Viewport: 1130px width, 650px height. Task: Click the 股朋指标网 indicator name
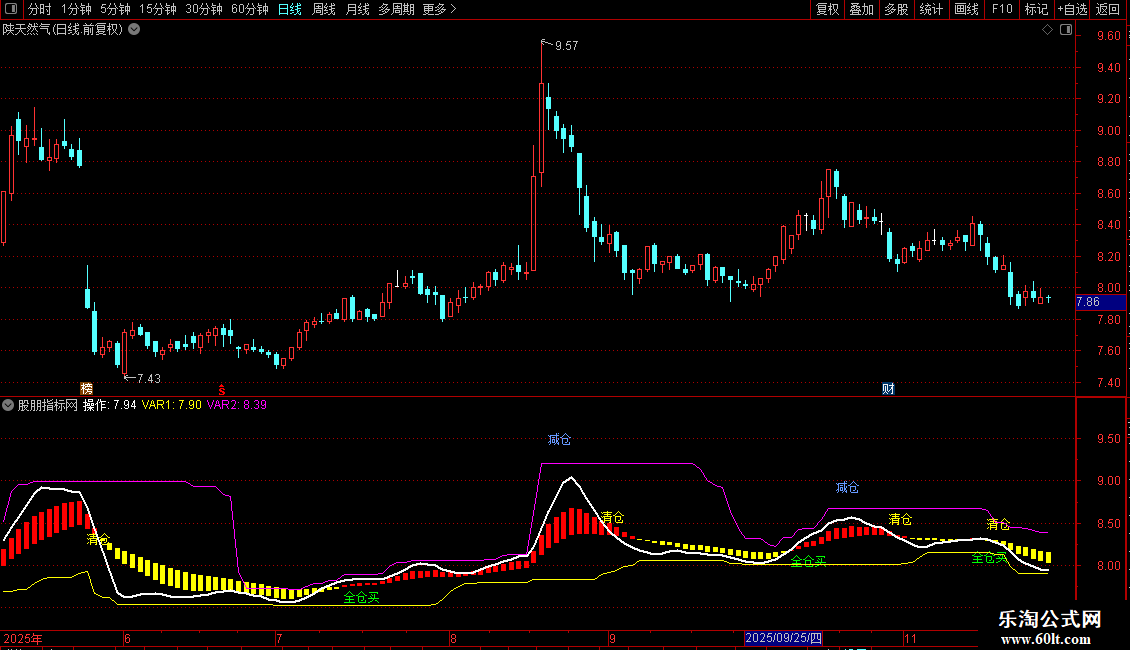[48, 405]
